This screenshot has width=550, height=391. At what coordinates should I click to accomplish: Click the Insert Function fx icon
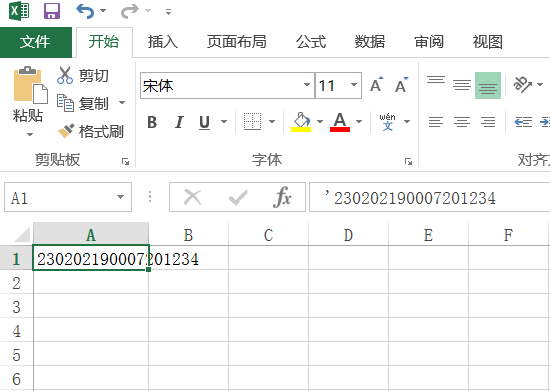click(x=282, y=197)
